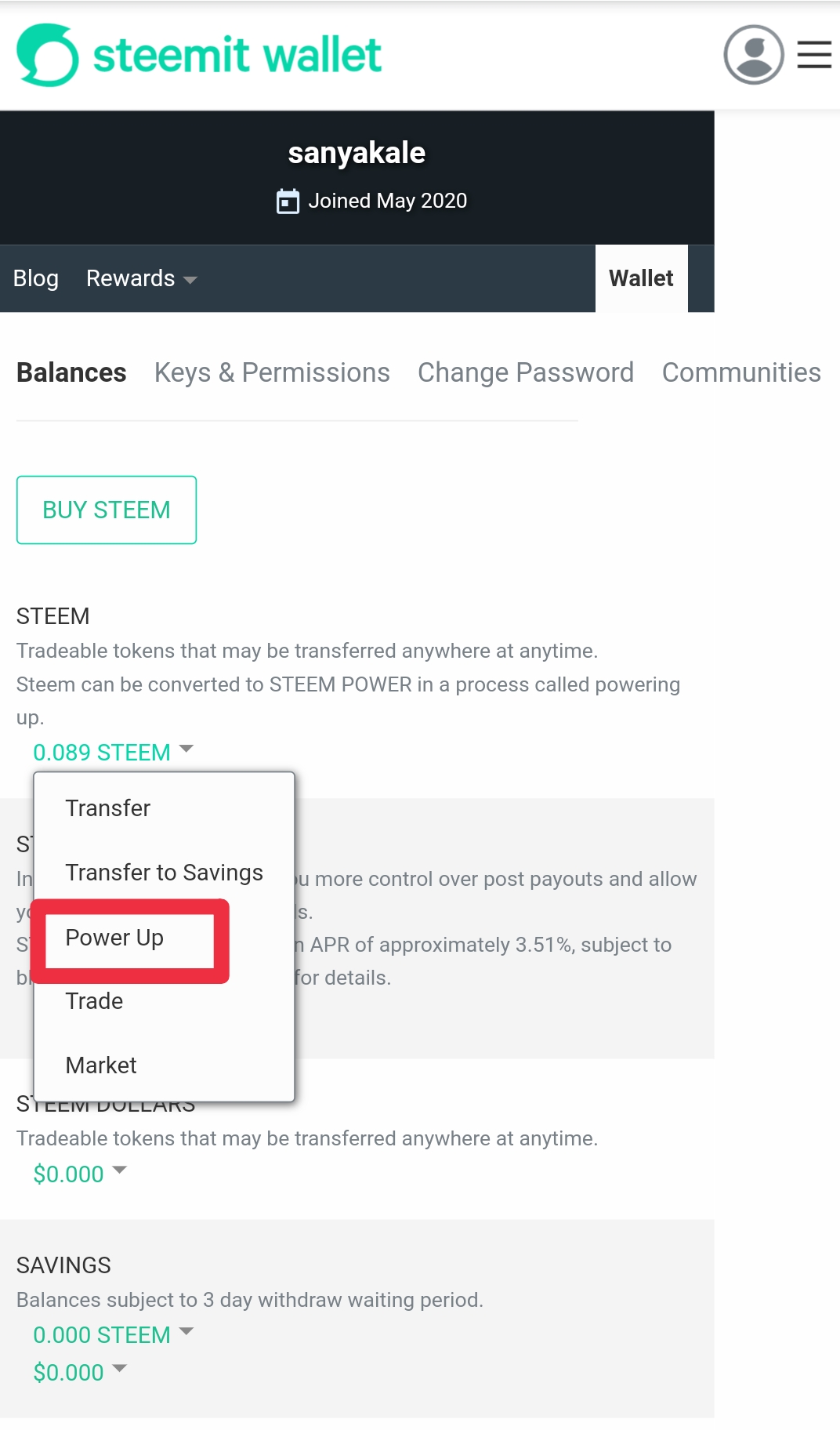Click the steemit wallet title text
Image resolution: width=840 pixels, height=1430 pixels.
click(x=237, y=55)
